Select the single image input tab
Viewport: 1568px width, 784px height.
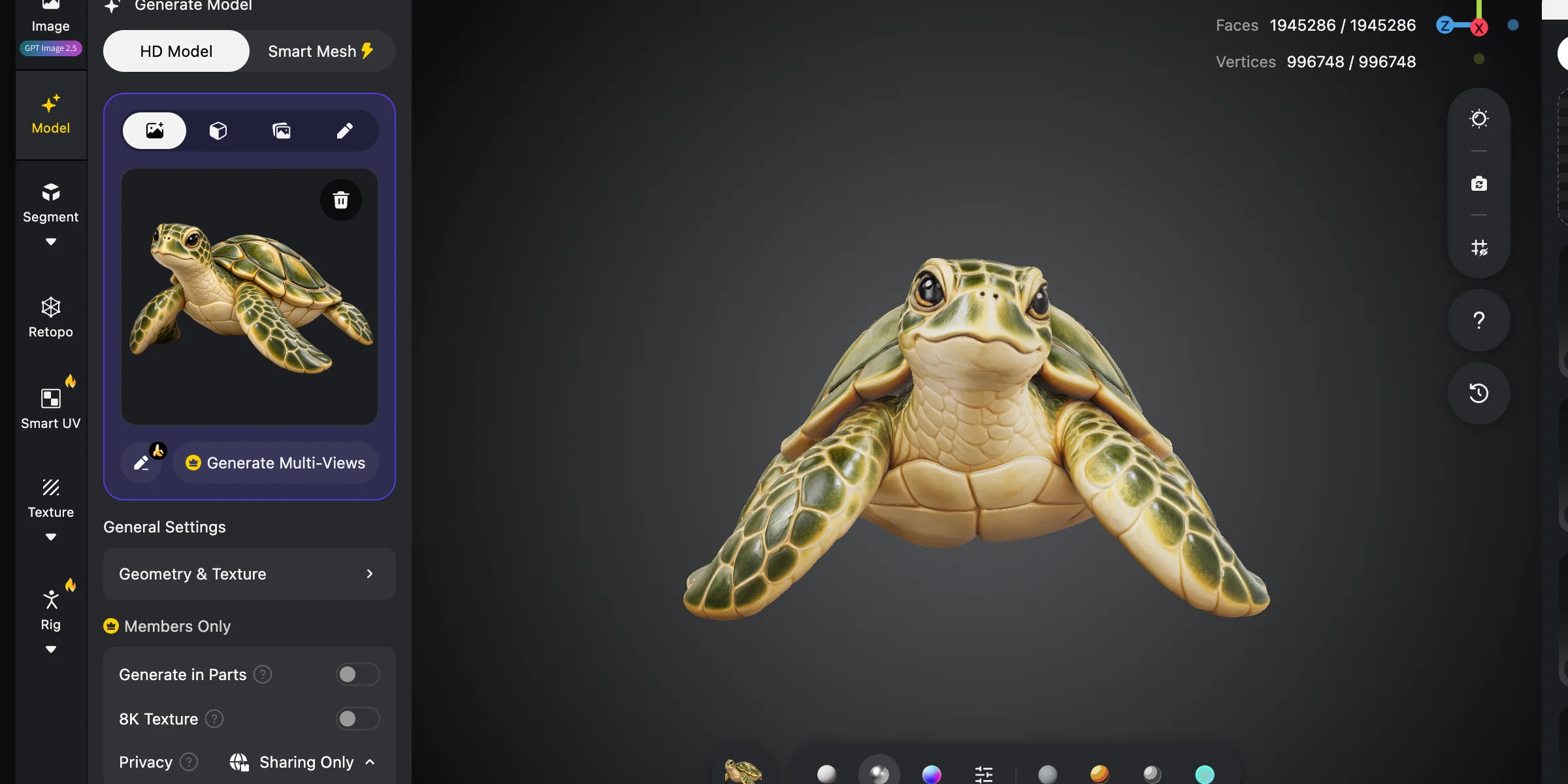point(155,131)
